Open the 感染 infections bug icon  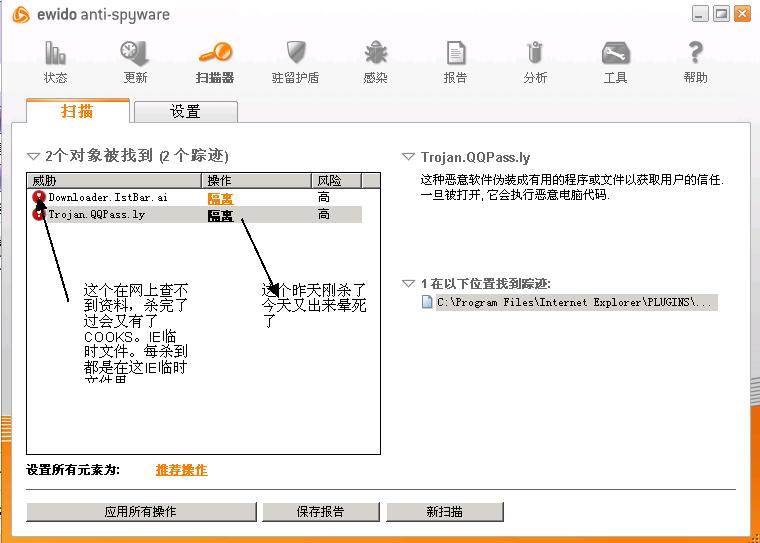click(376, 52)
